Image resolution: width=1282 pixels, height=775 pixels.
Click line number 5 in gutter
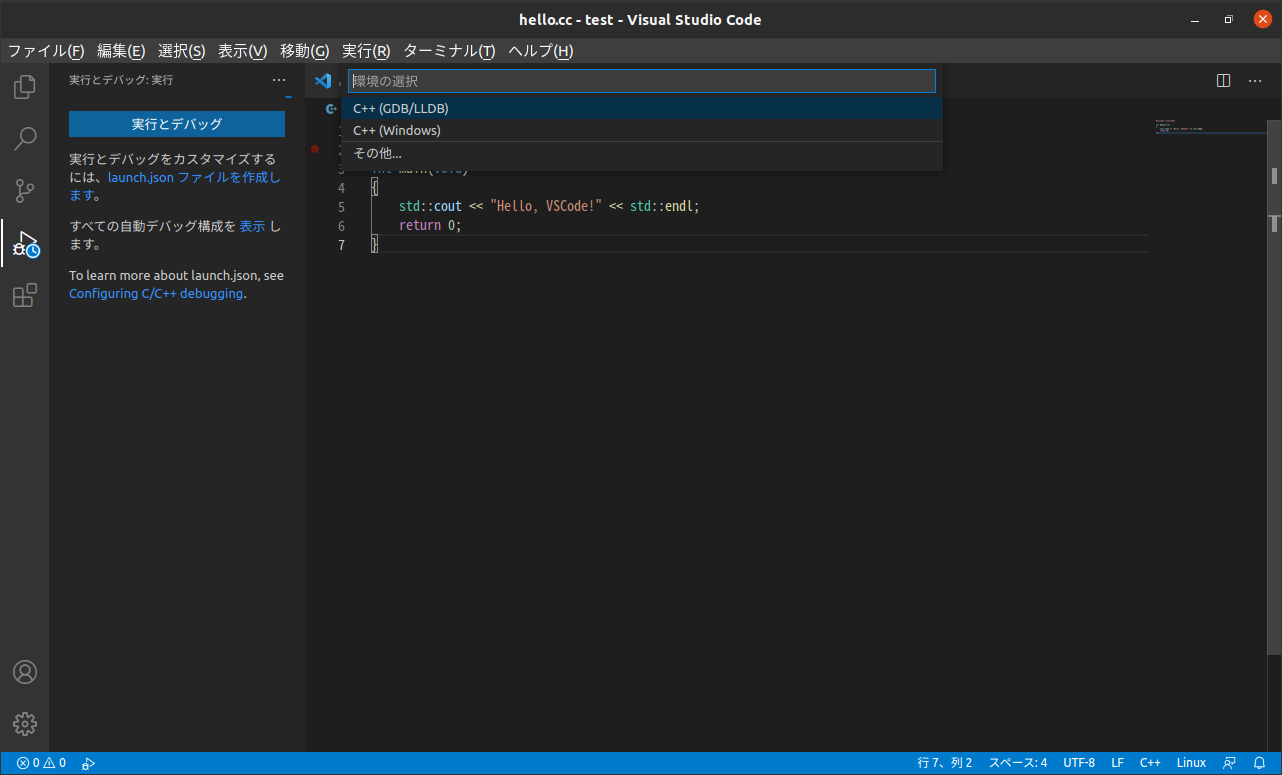tap(341, 207)
